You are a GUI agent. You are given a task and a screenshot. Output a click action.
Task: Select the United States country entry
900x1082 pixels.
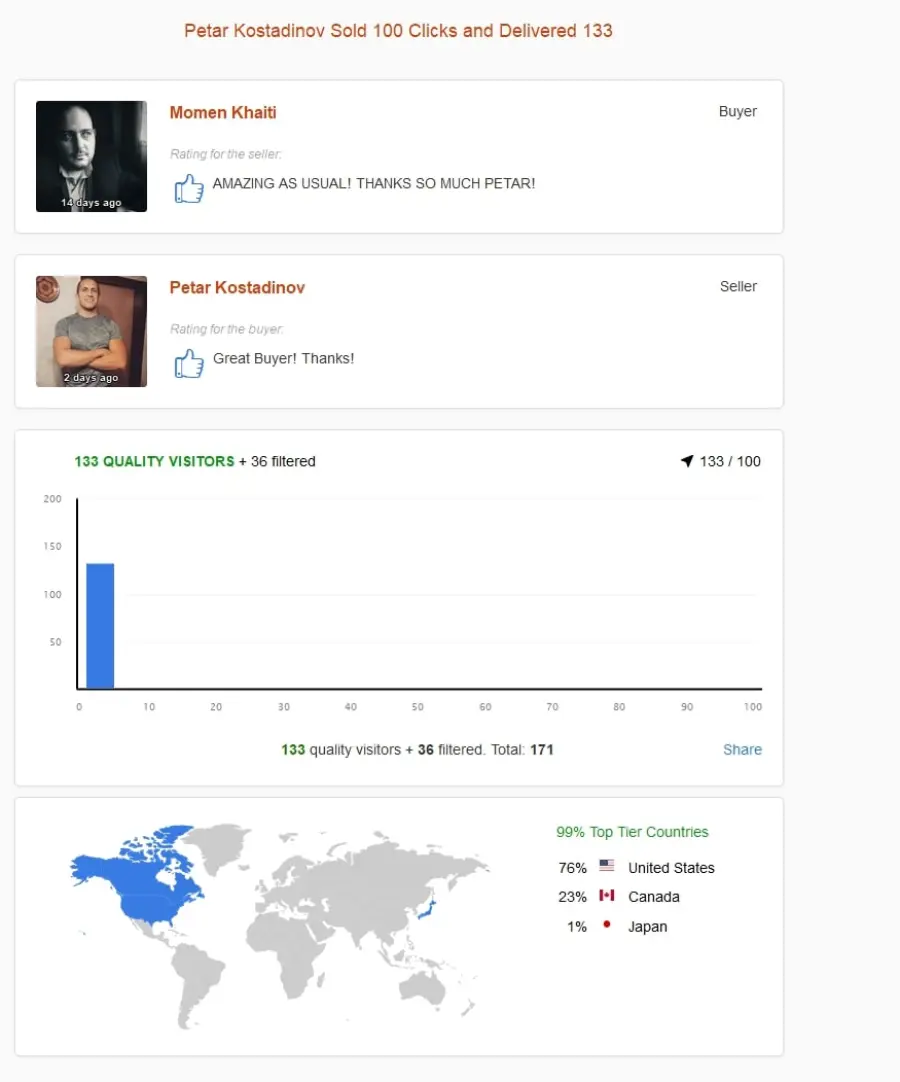pyautogui.click(x=636, y=867)
